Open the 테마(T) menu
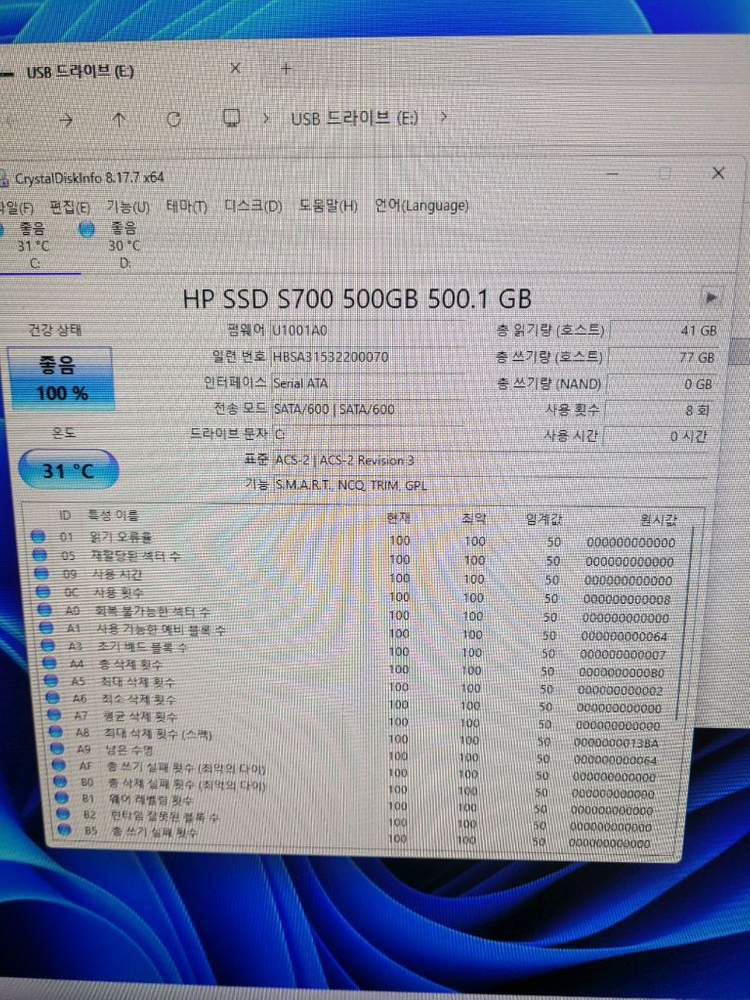This screenshot has height=1000, width=750. click(x=186, y=207)
